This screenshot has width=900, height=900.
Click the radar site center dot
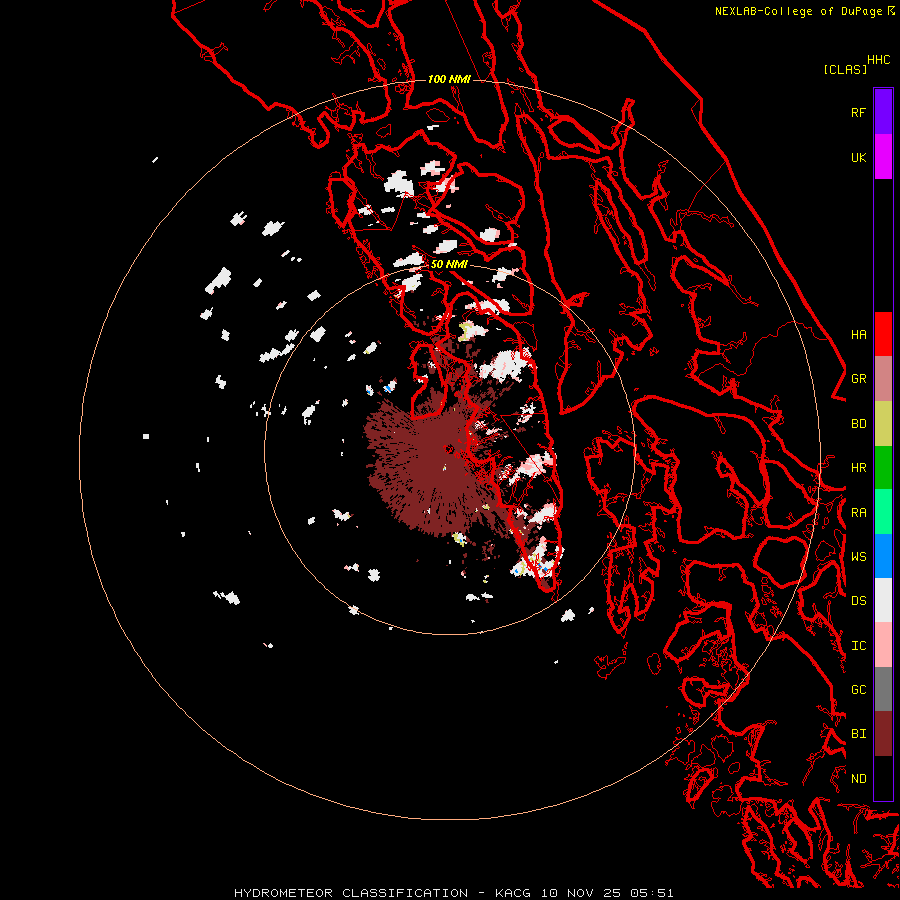pyautogui.click(x=449, y=449)
